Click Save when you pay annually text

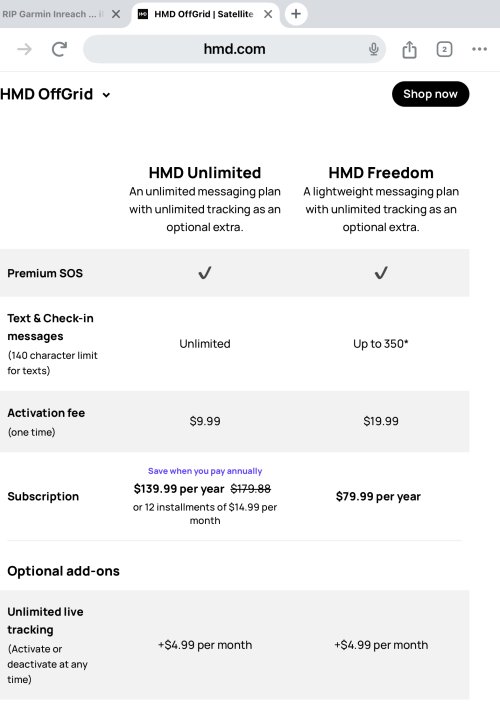pyautogui.click(x=205, y=471)
